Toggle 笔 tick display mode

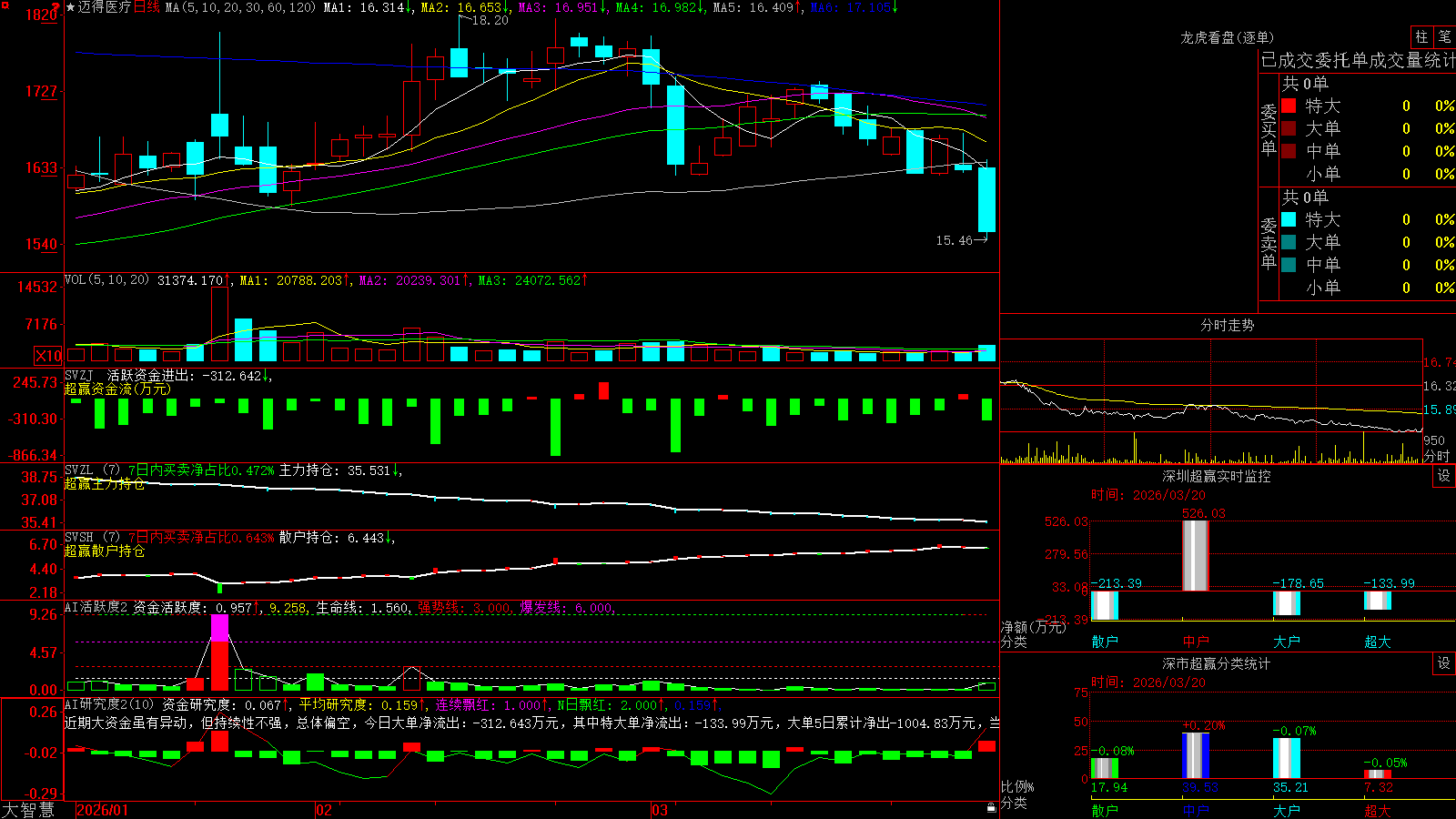1444,36
